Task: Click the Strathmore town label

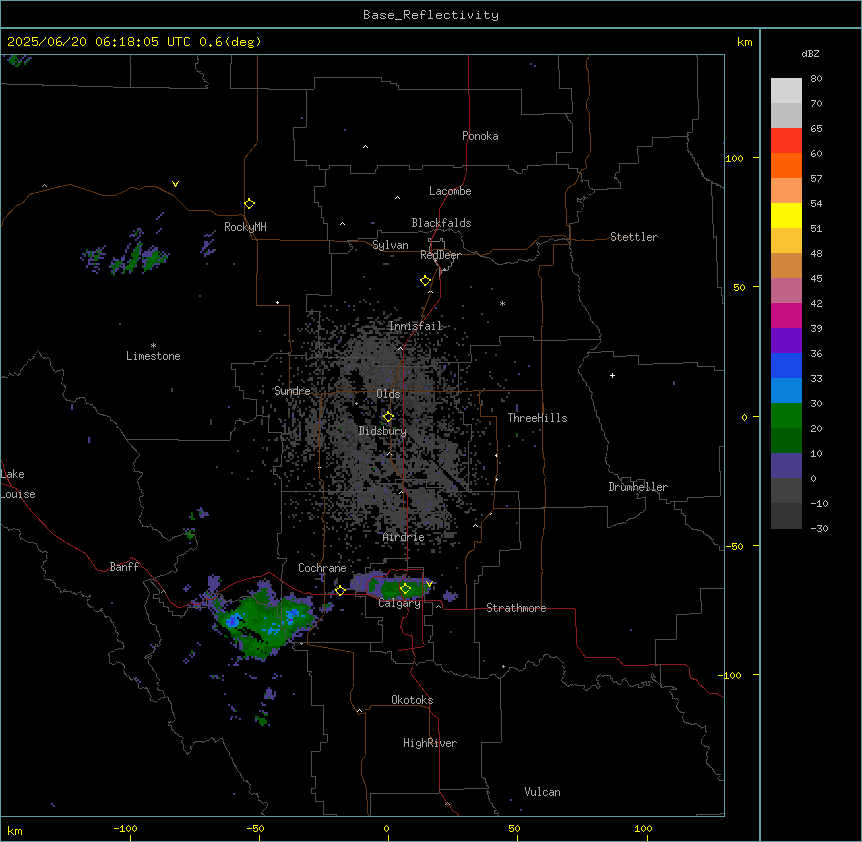Action: tap(516, 608)
